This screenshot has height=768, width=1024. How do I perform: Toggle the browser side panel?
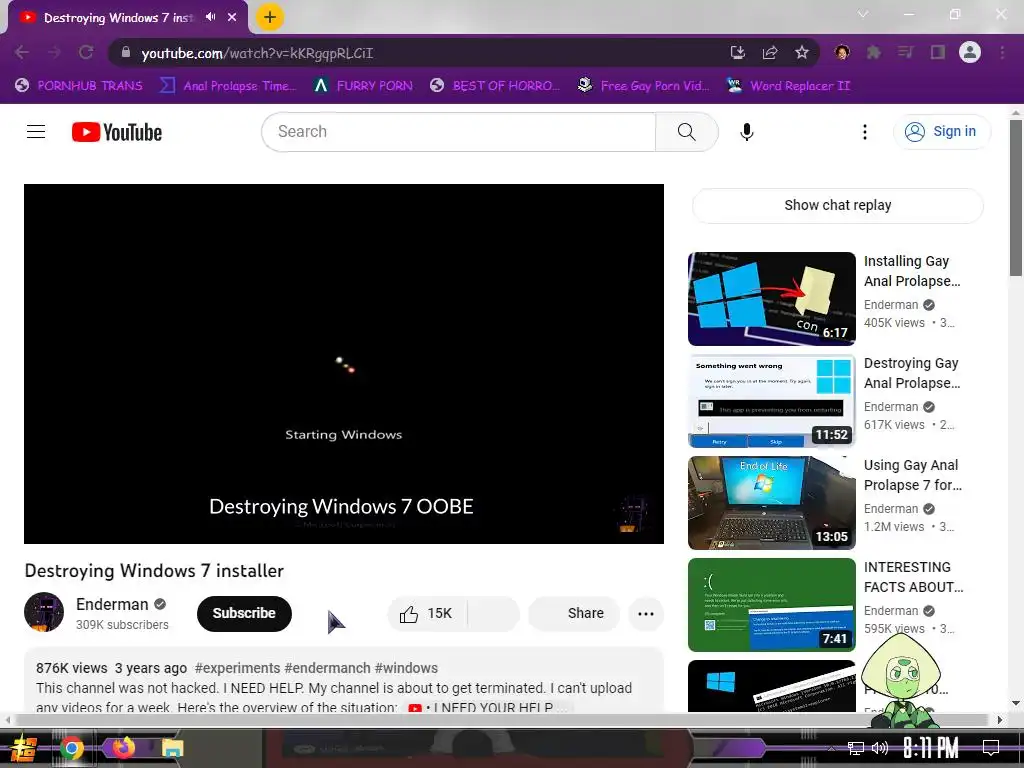[x=938, y=52]
